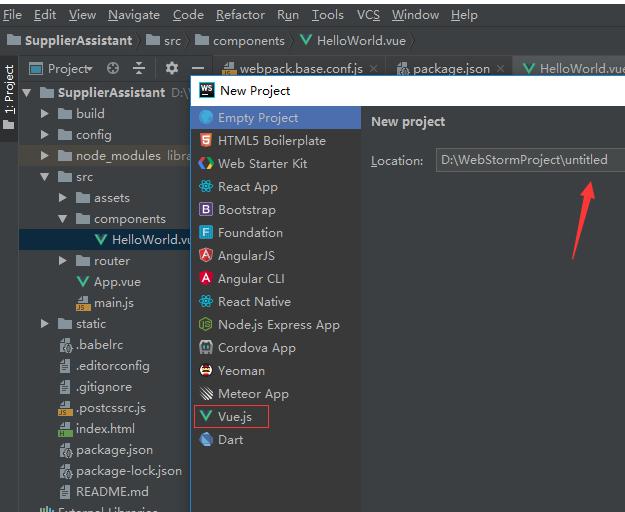625x512 pixels.
Task: Open the Refactor menu
Action: click(240, 15)
